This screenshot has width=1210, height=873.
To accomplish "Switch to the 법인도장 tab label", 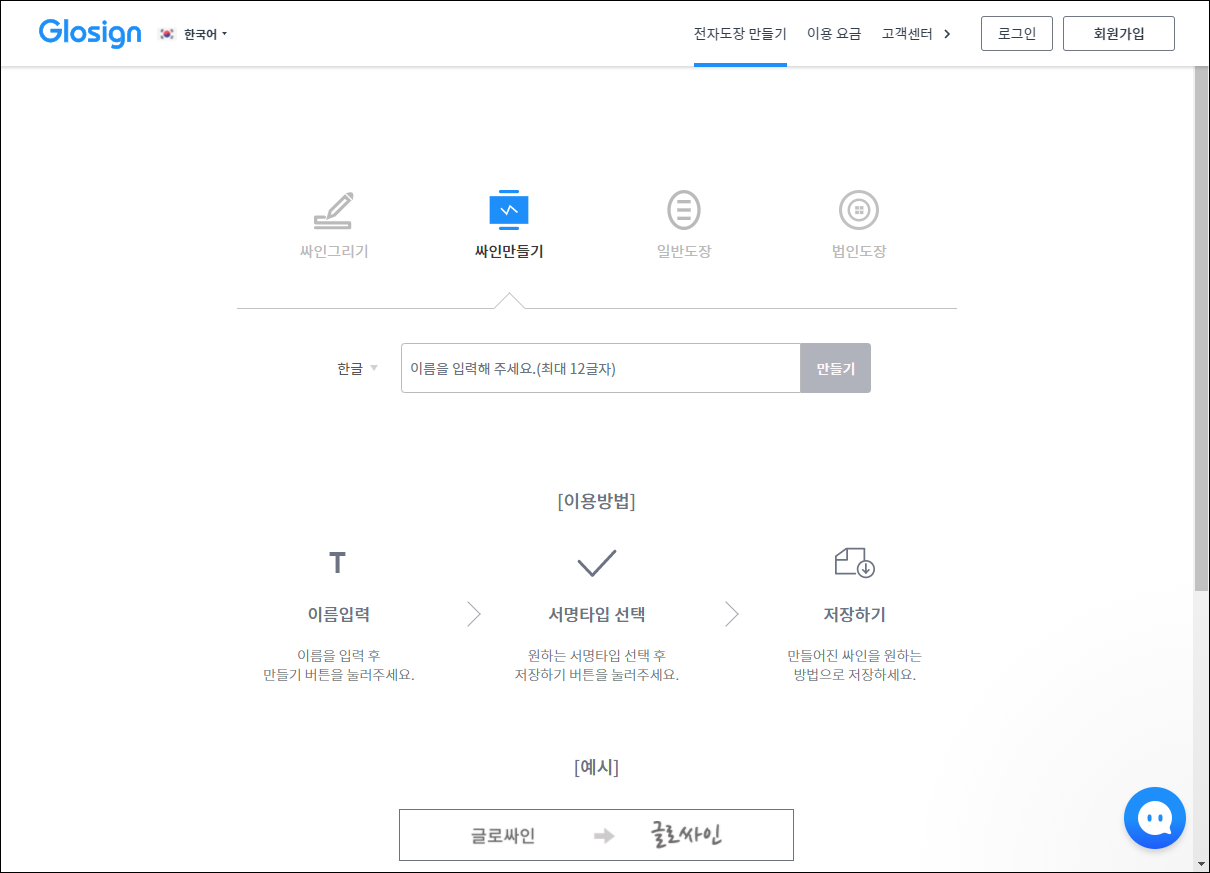I will pyautogui.click(x=859, y=252).
